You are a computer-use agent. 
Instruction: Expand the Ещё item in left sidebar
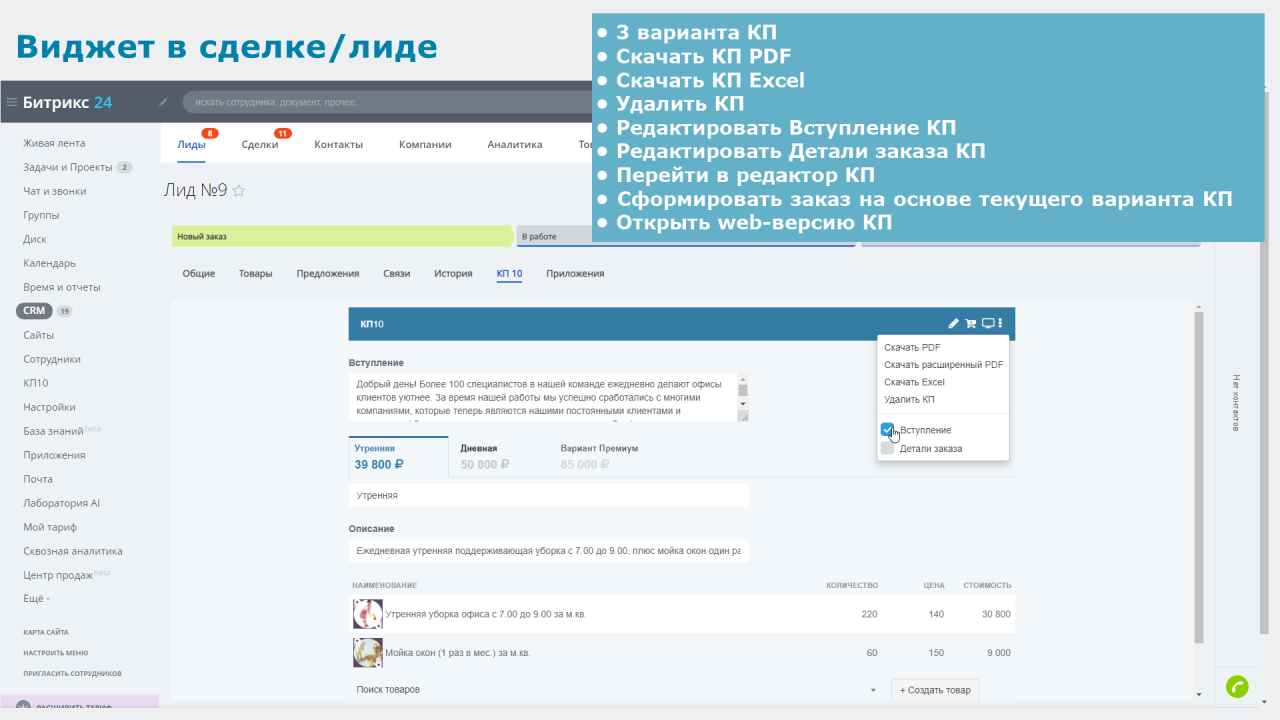click(36, 599)
